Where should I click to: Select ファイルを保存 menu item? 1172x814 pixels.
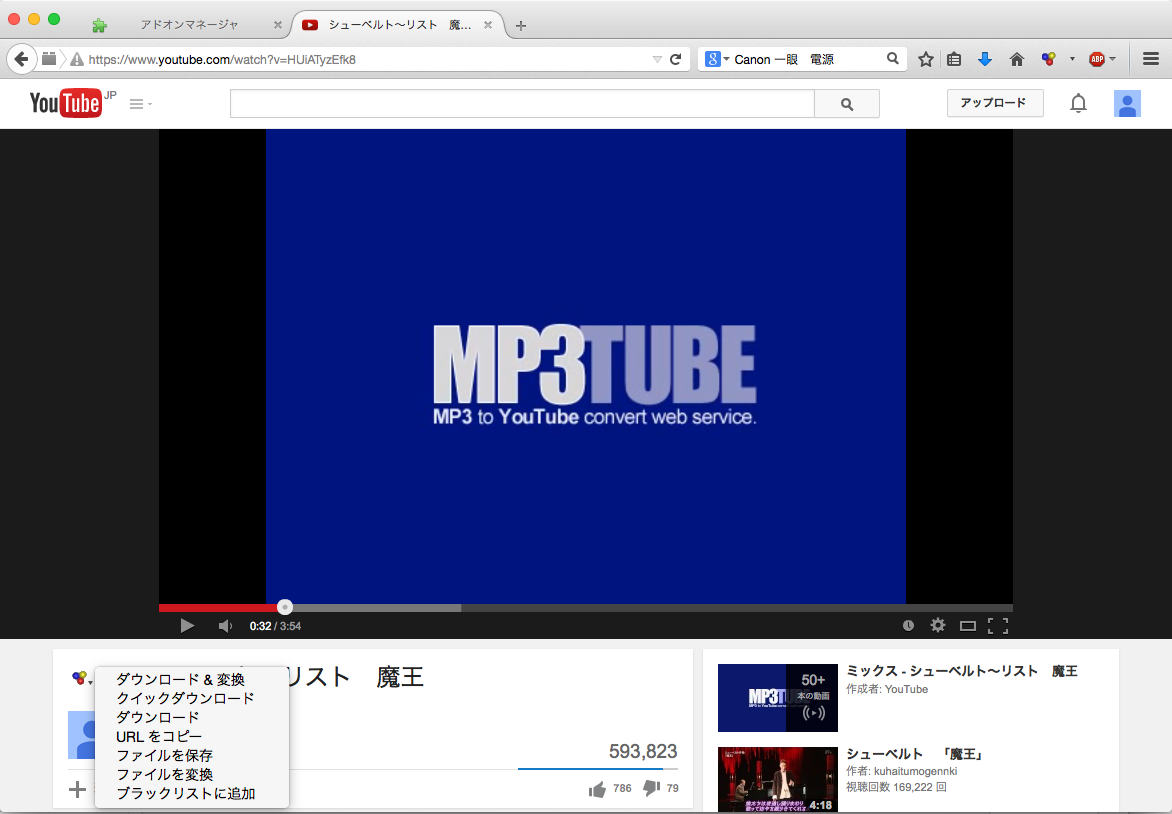(164, 756)
